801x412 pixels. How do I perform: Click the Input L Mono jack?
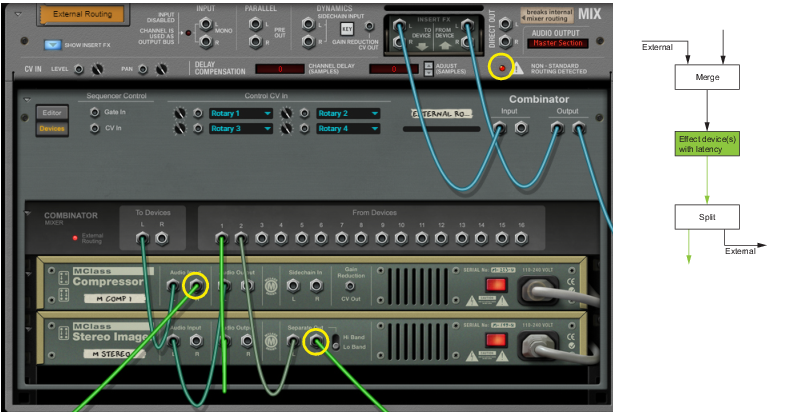(206, 24)
